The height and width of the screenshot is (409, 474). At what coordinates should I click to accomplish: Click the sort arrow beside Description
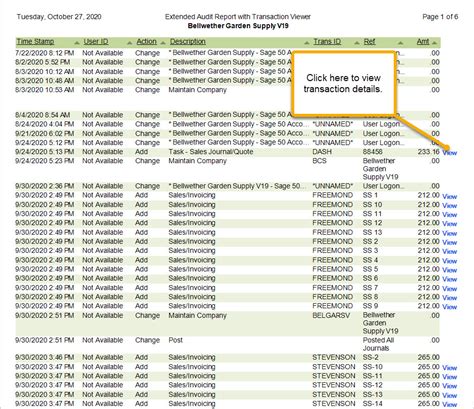(307, 43)
